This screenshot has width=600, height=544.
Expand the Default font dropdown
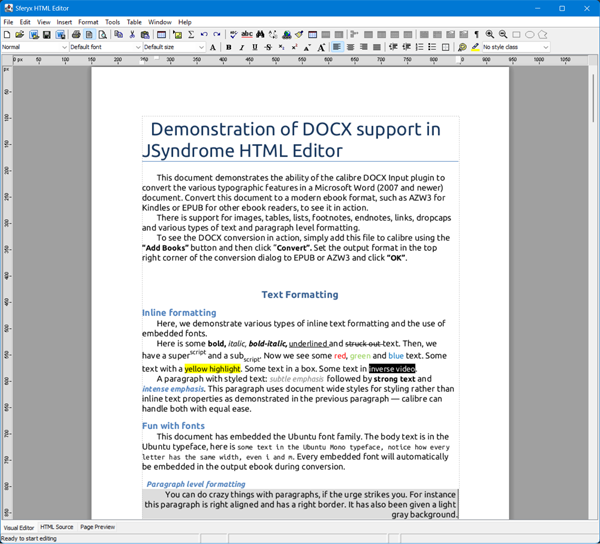click(105, 47)
